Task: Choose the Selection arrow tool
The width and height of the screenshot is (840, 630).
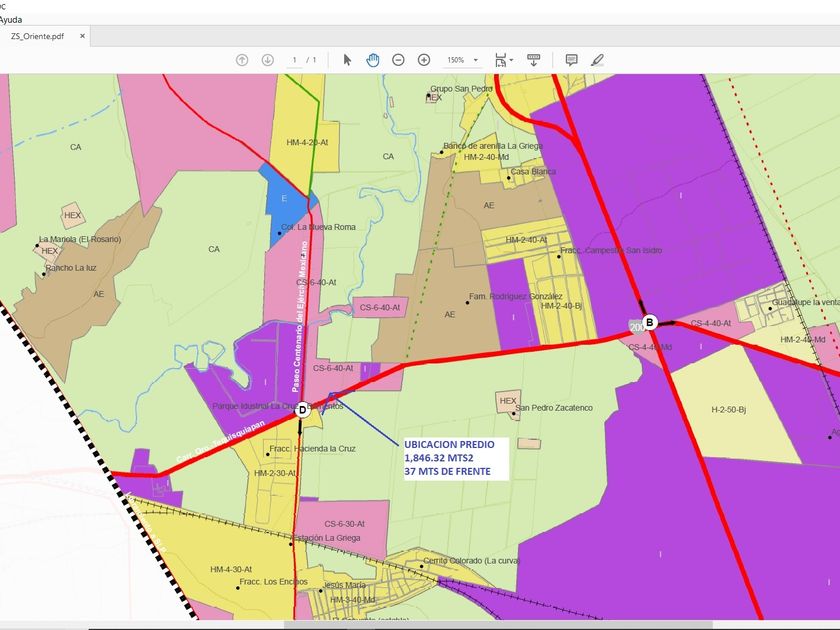Action: [x=347, y=60]
